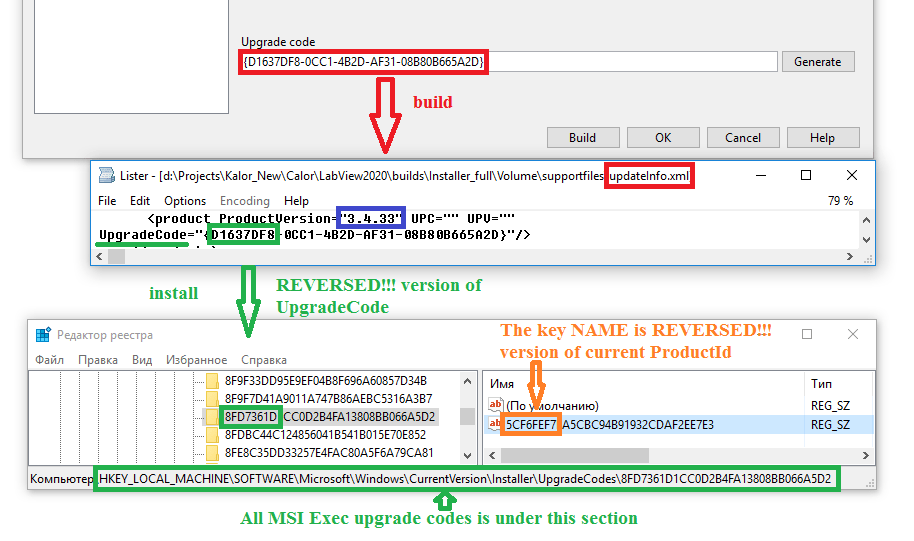
Task: Open the Избранное menu in registry editor
Action: tap(196, 360)
